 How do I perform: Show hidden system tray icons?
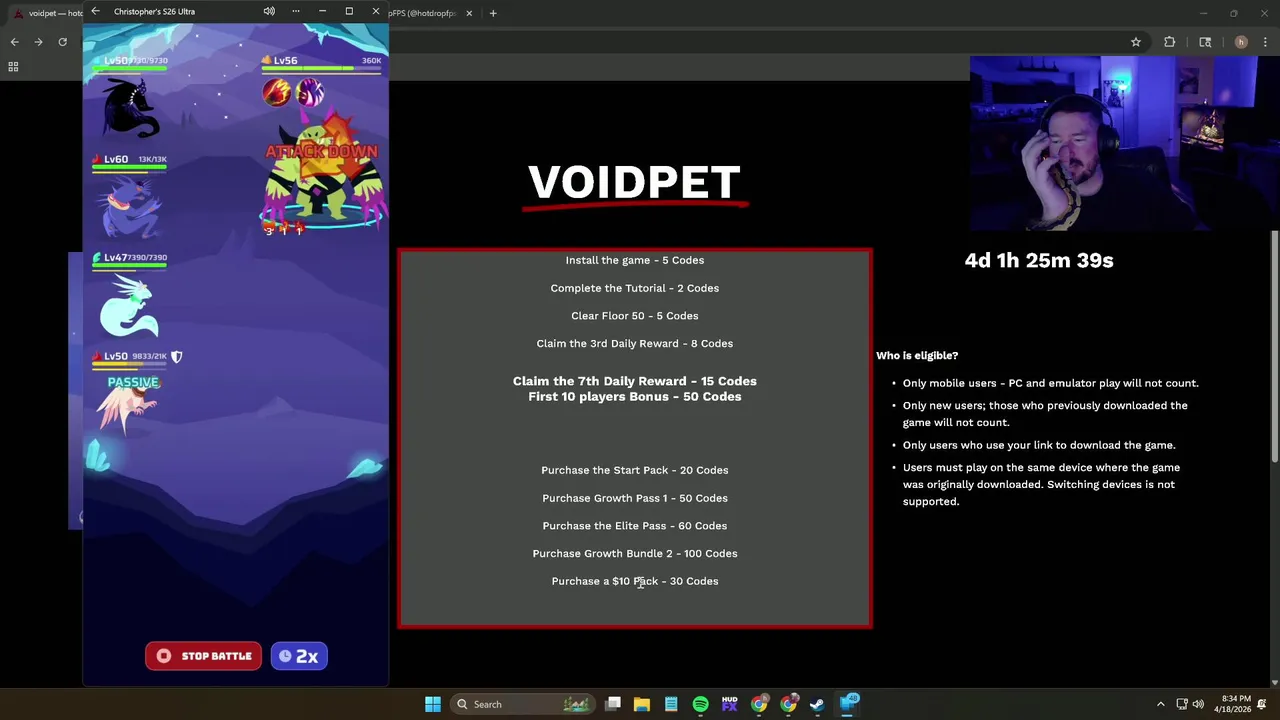pos(1160,704)
